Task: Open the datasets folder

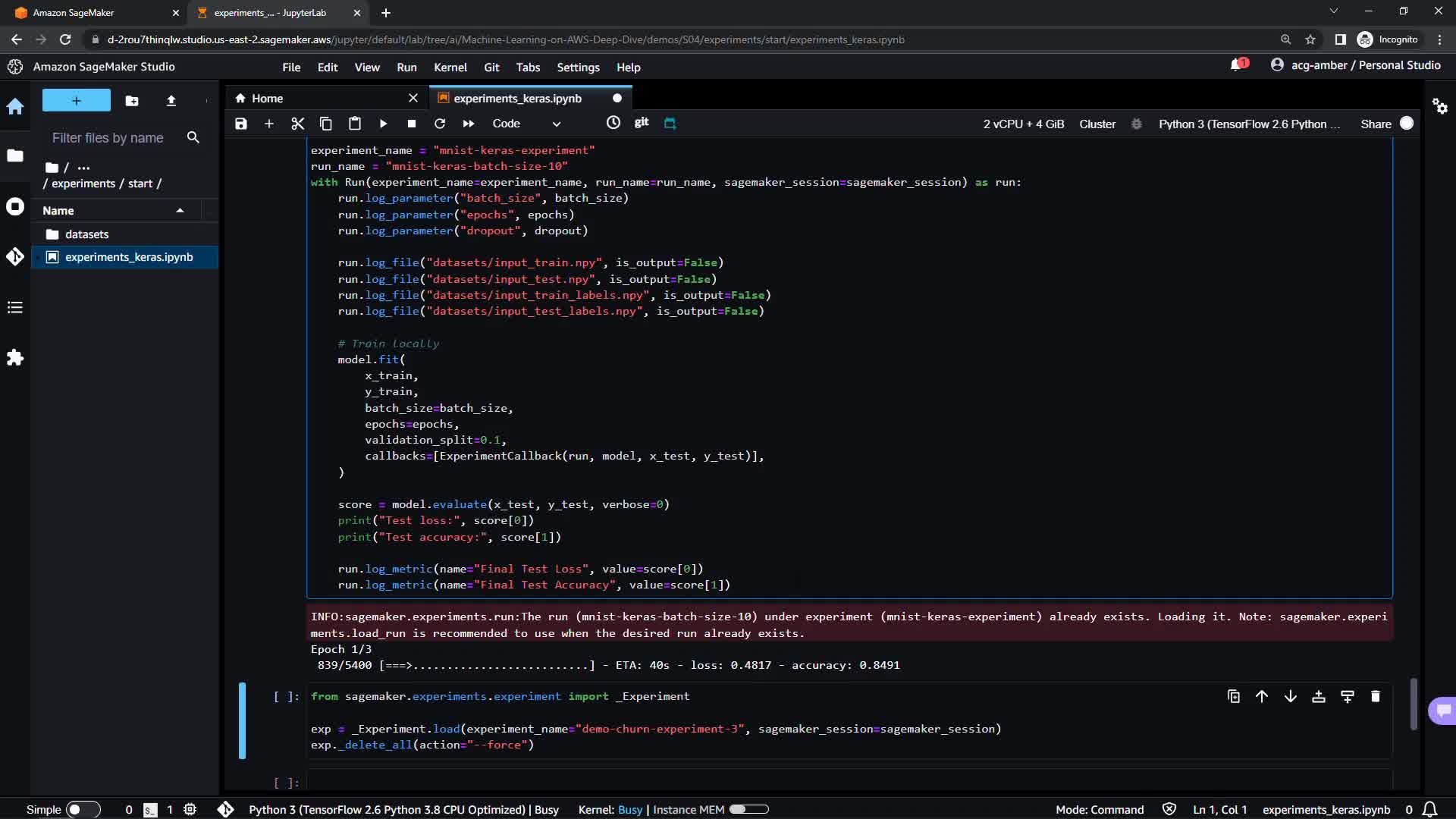Action: point(86,234)
